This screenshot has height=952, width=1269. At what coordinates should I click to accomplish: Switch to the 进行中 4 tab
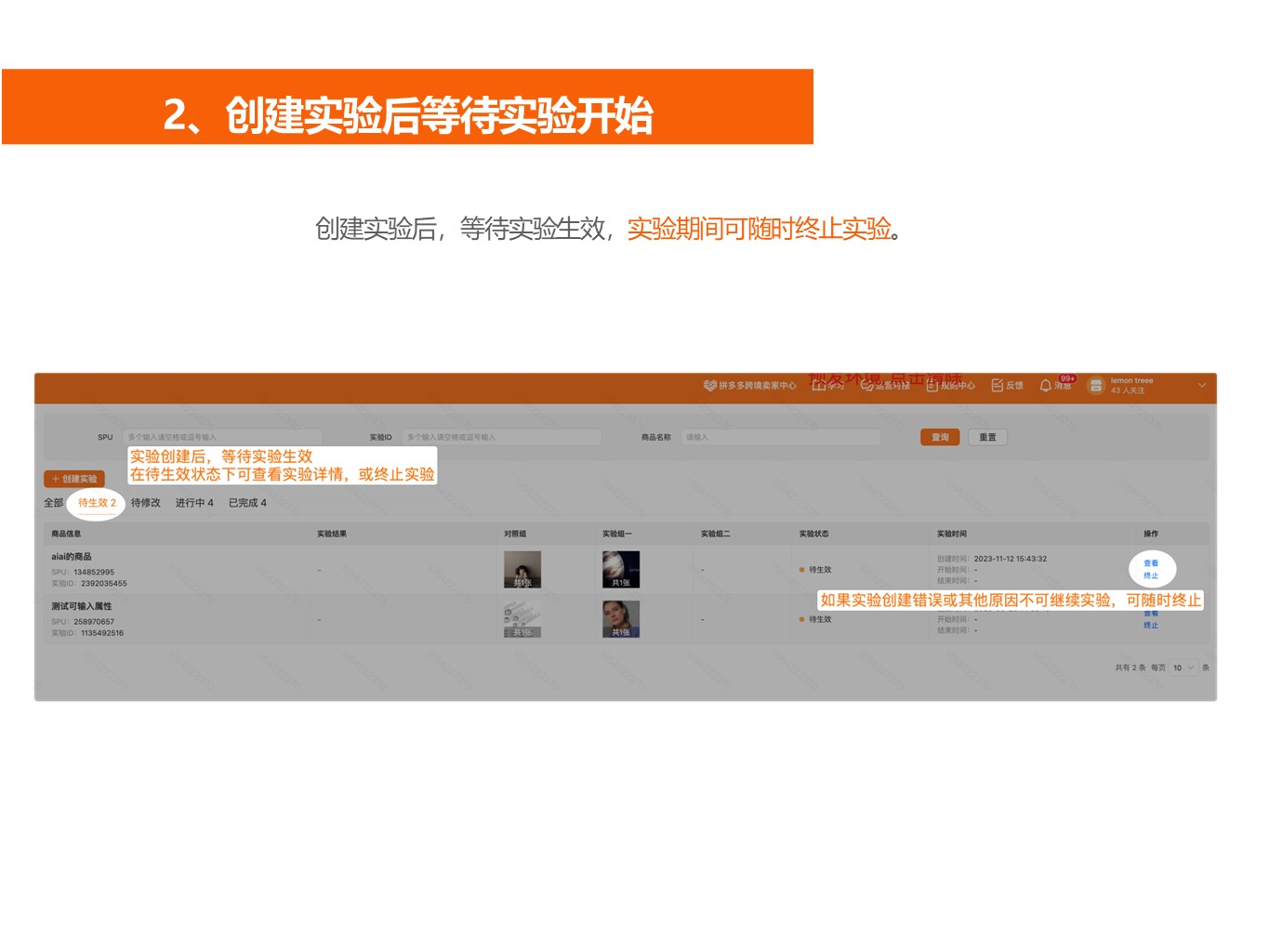click(194, 503)
